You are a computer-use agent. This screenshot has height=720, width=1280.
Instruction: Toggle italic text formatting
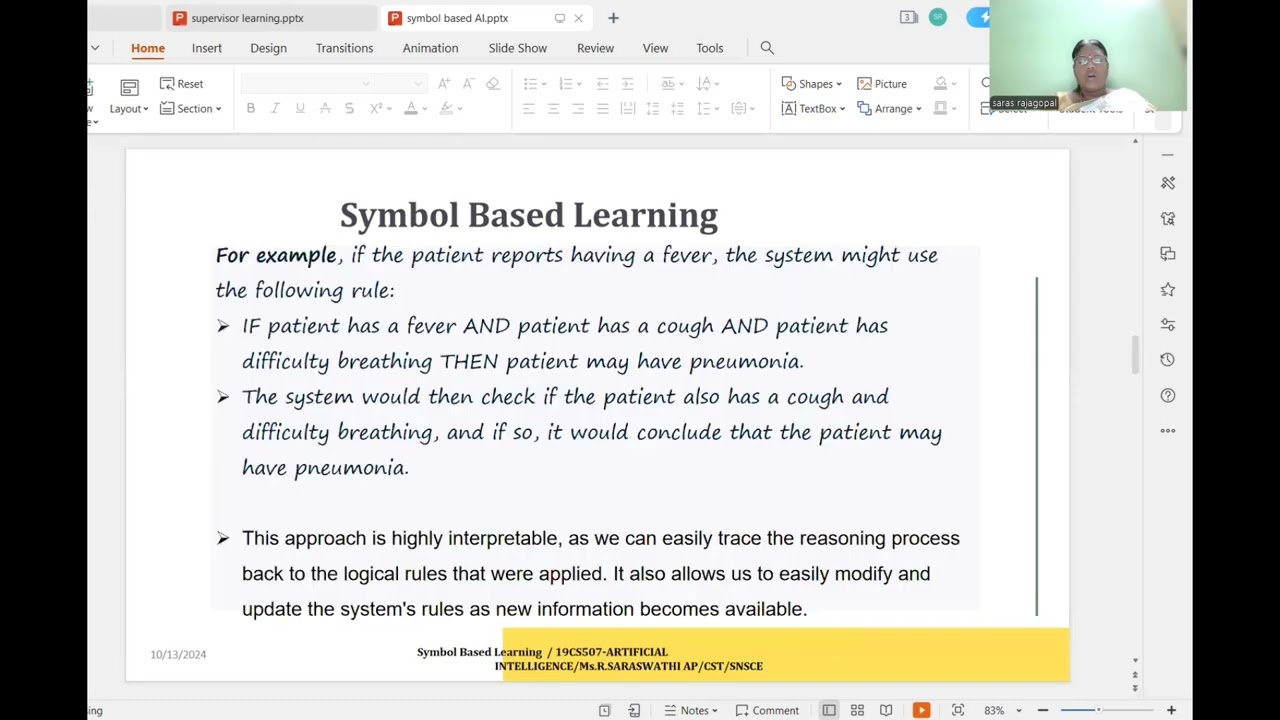point(275,108)
